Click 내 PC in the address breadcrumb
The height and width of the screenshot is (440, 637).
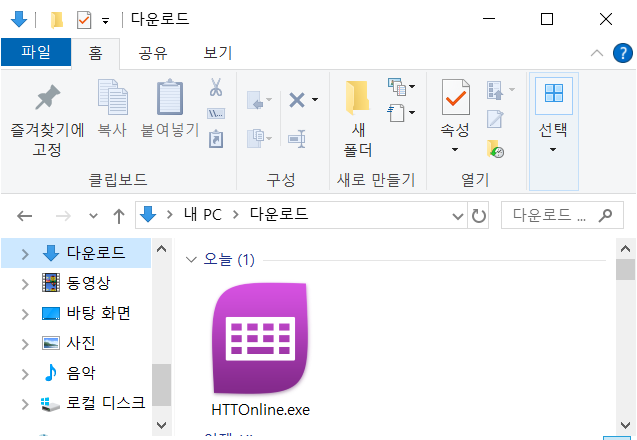tap(203, 215)
